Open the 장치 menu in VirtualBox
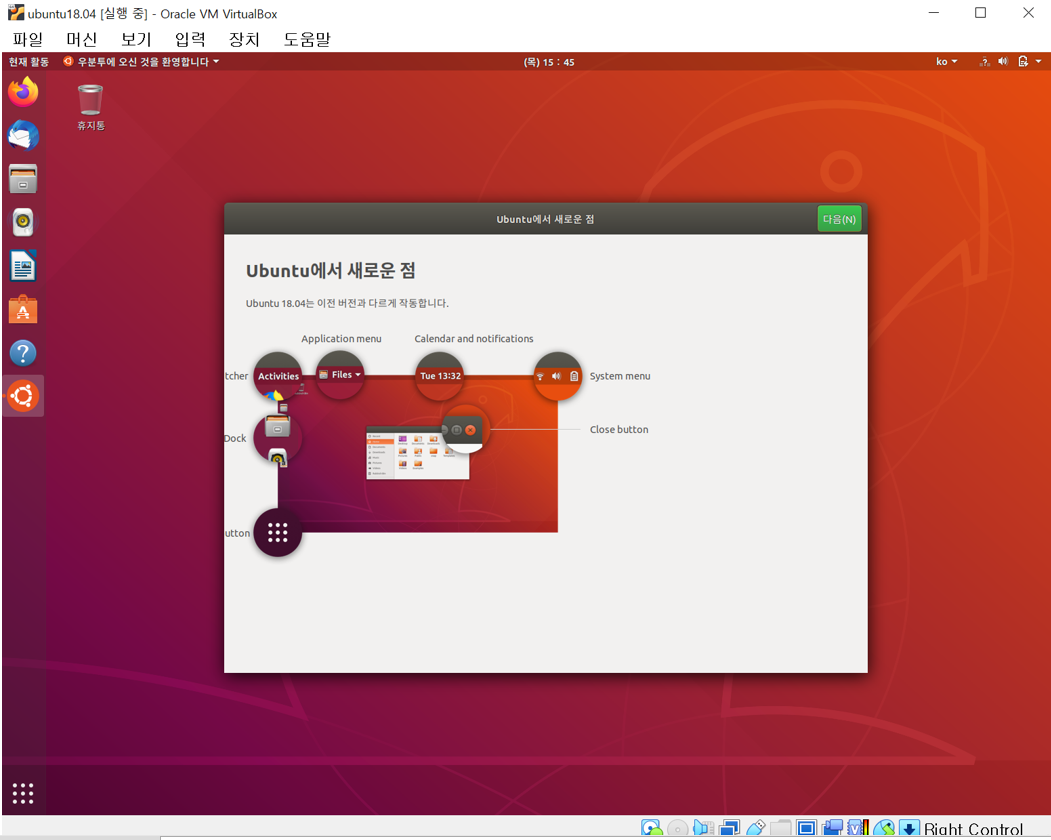 [244, 39]
